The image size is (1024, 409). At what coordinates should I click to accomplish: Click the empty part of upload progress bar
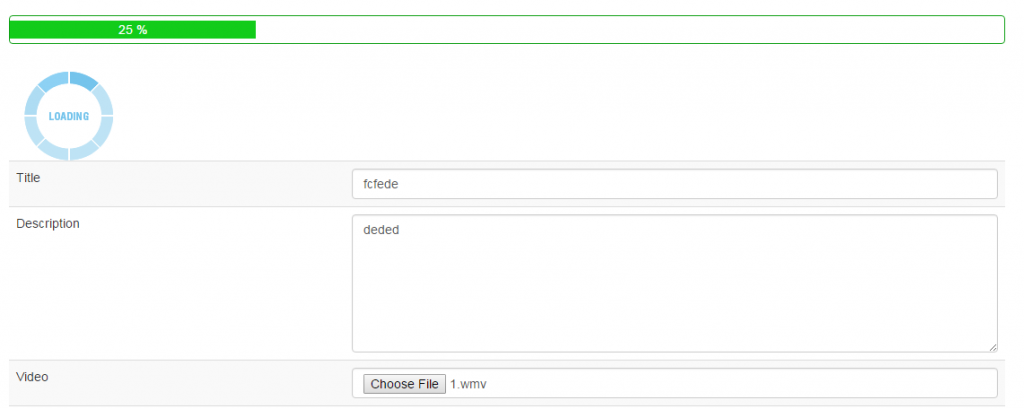click(629, 29)
